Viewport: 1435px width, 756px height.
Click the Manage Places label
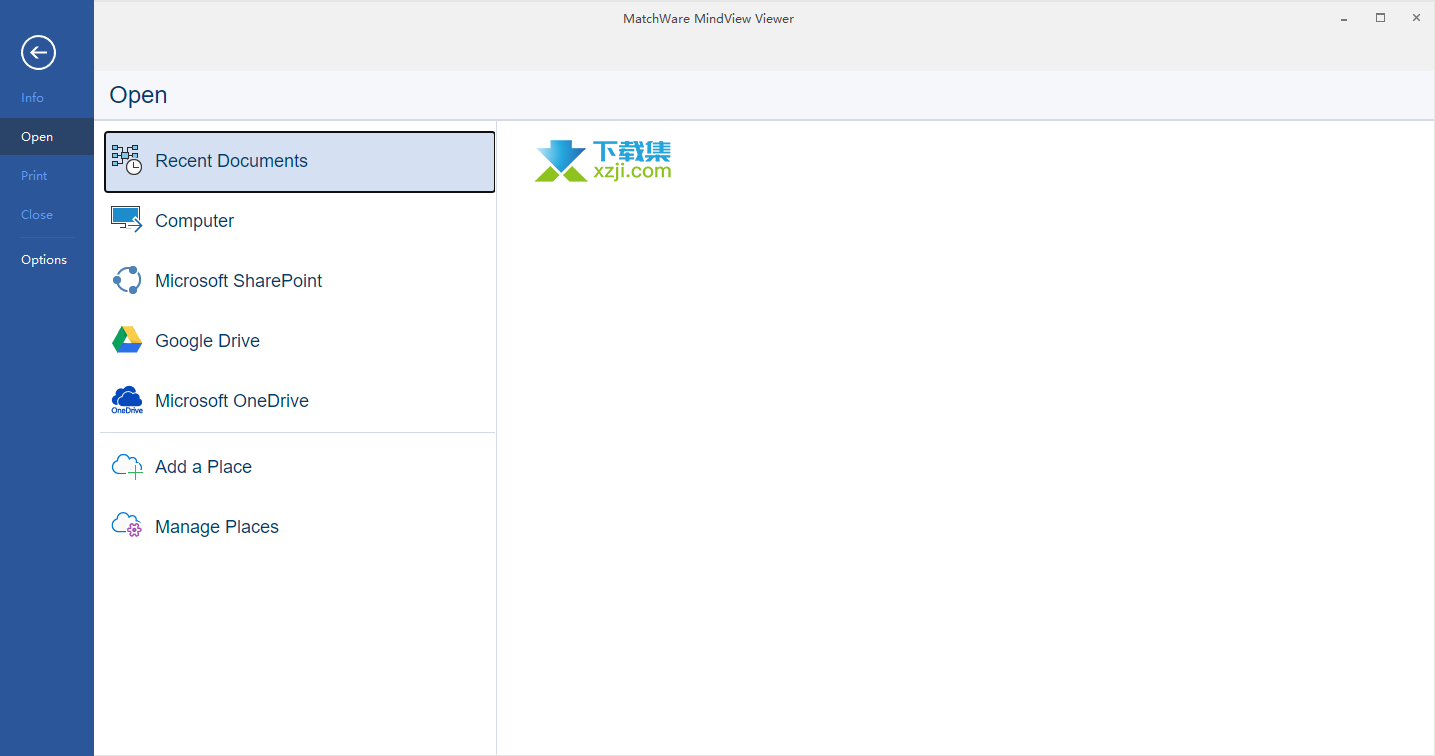[217, 527]
